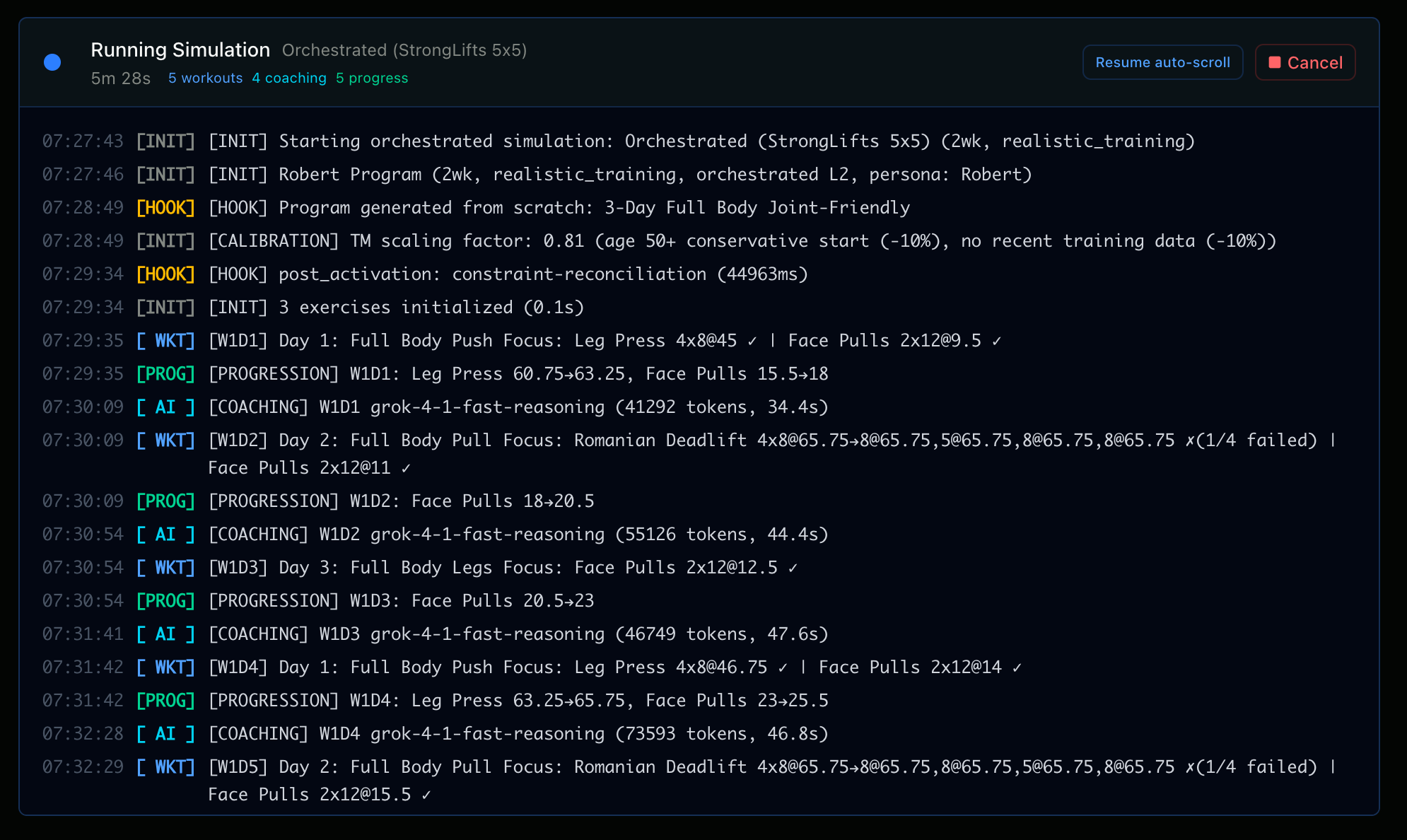The width and height of the screenshot is (1407, 840).
Task: Click the '5 workouts' counter
Action: pyautogui.click(x=205, y=78)
